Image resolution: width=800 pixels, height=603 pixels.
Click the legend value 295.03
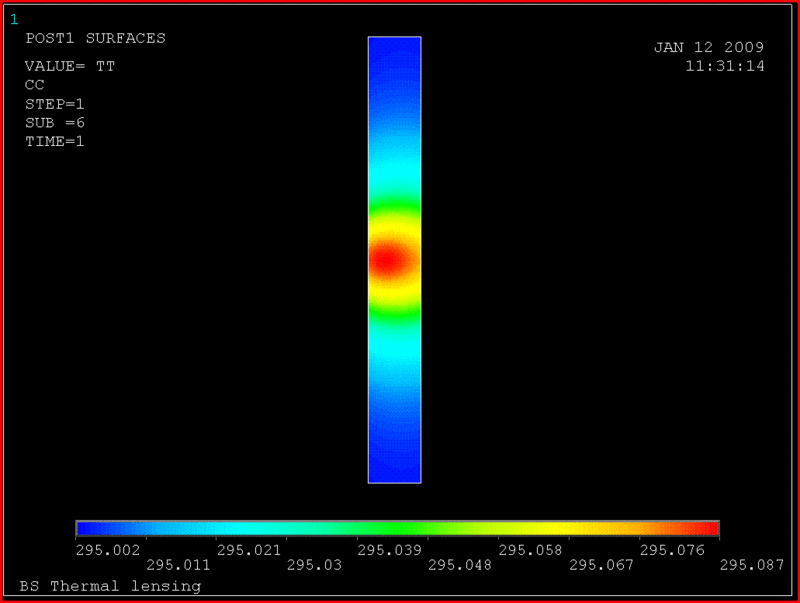point(314,565)
